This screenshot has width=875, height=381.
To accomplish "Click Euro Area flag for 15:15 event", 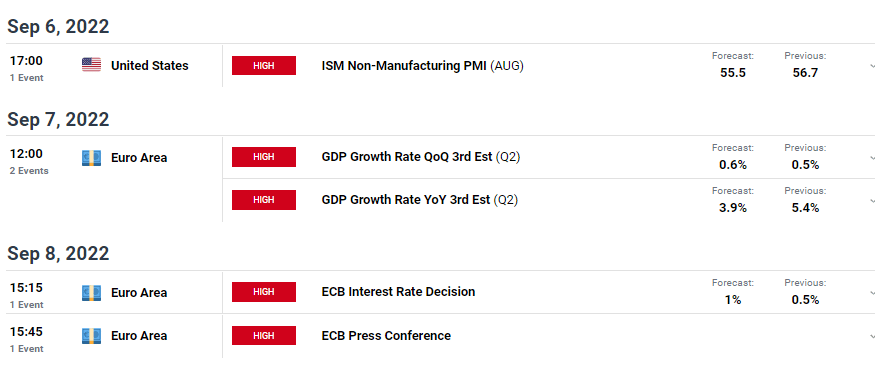I will (92, 292).
